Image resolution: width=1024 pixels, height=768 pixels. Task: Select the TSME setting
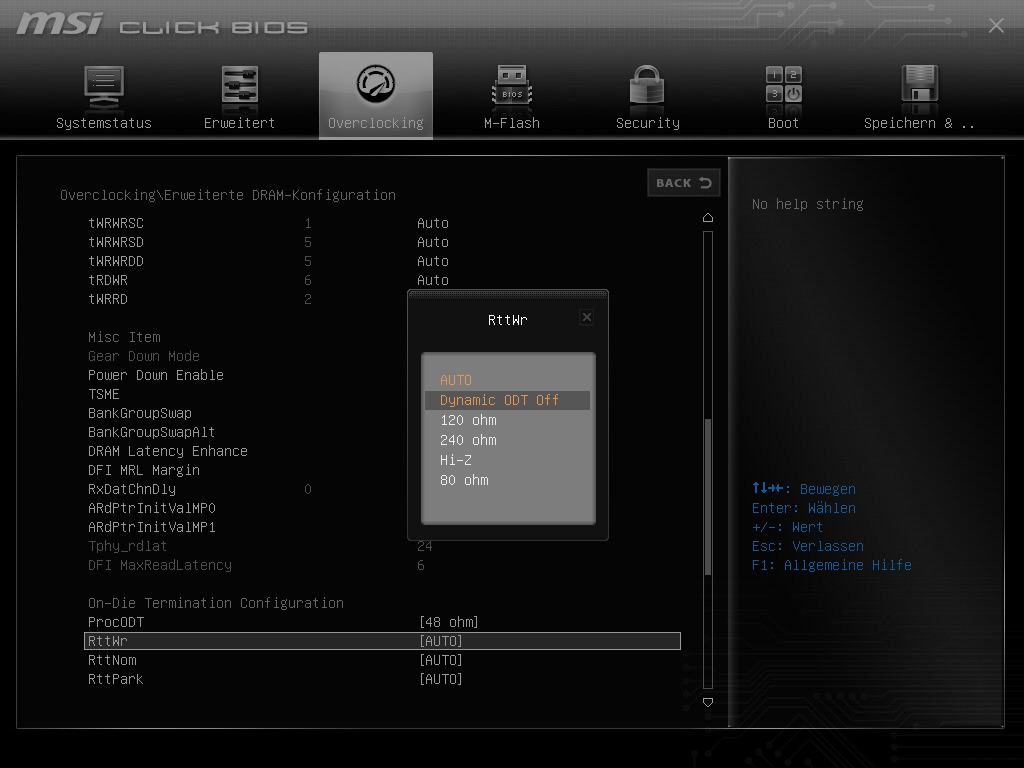(104, 394)
